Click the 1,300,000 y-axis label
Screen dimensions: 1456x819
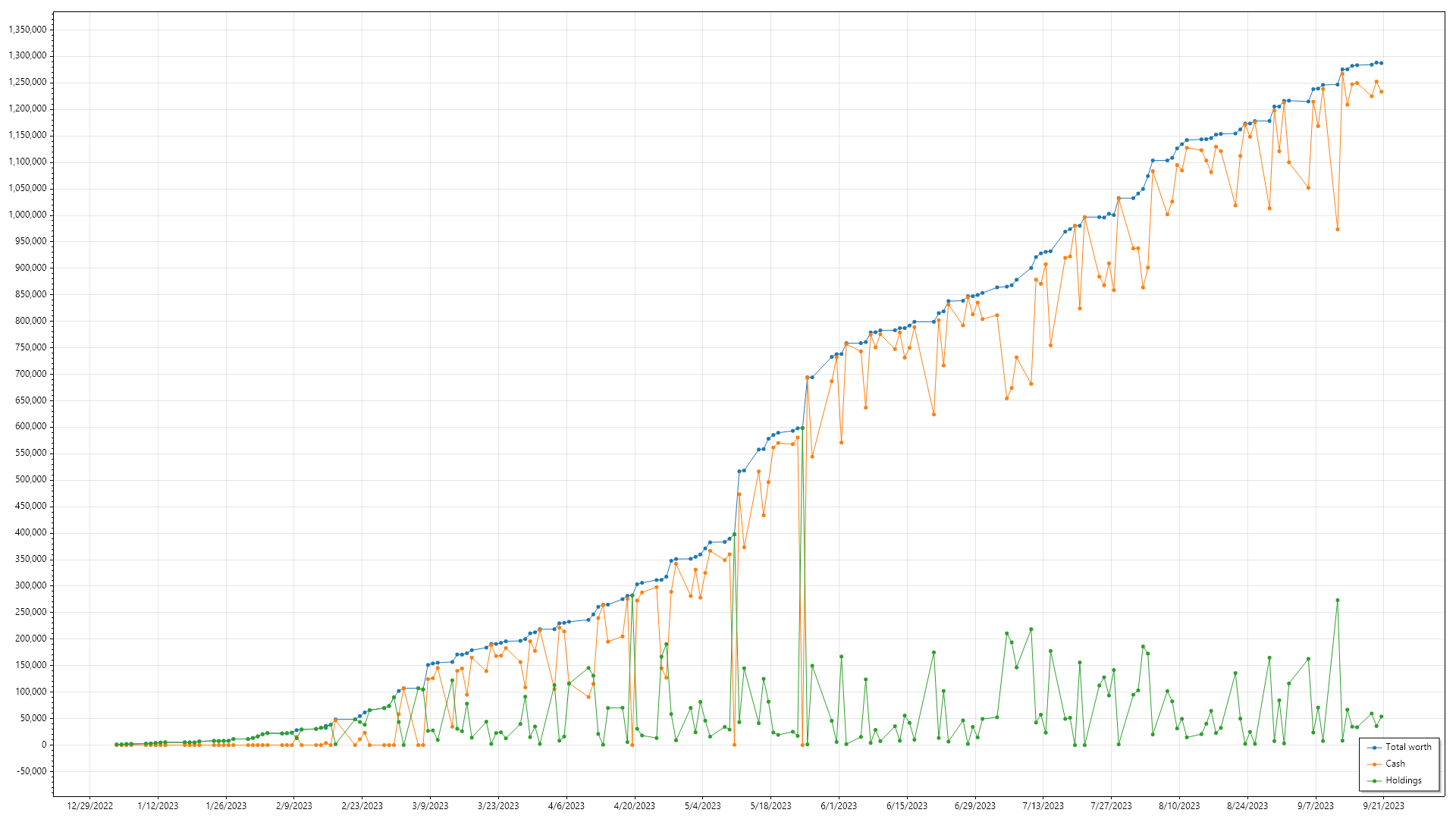27,56
